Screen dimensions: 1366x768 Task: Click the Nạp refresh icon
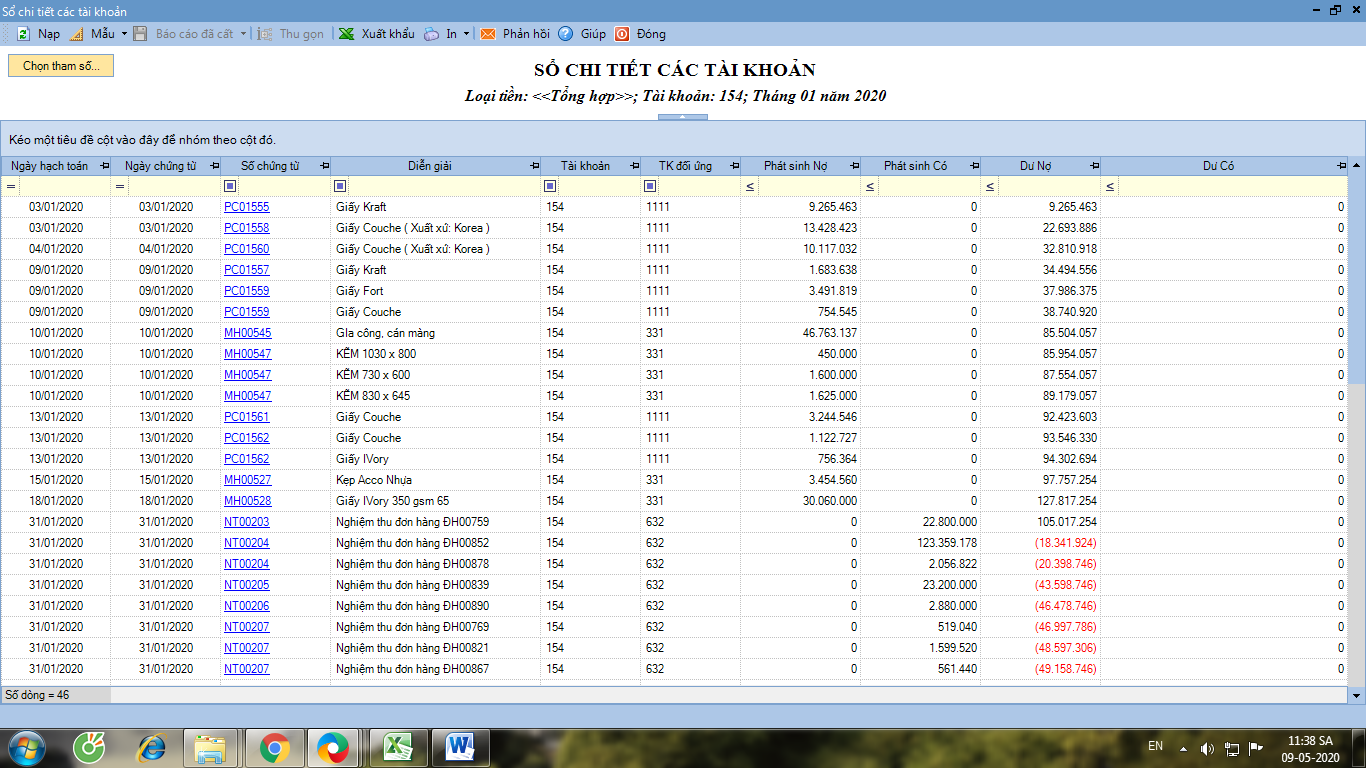[x=23, y=34]
